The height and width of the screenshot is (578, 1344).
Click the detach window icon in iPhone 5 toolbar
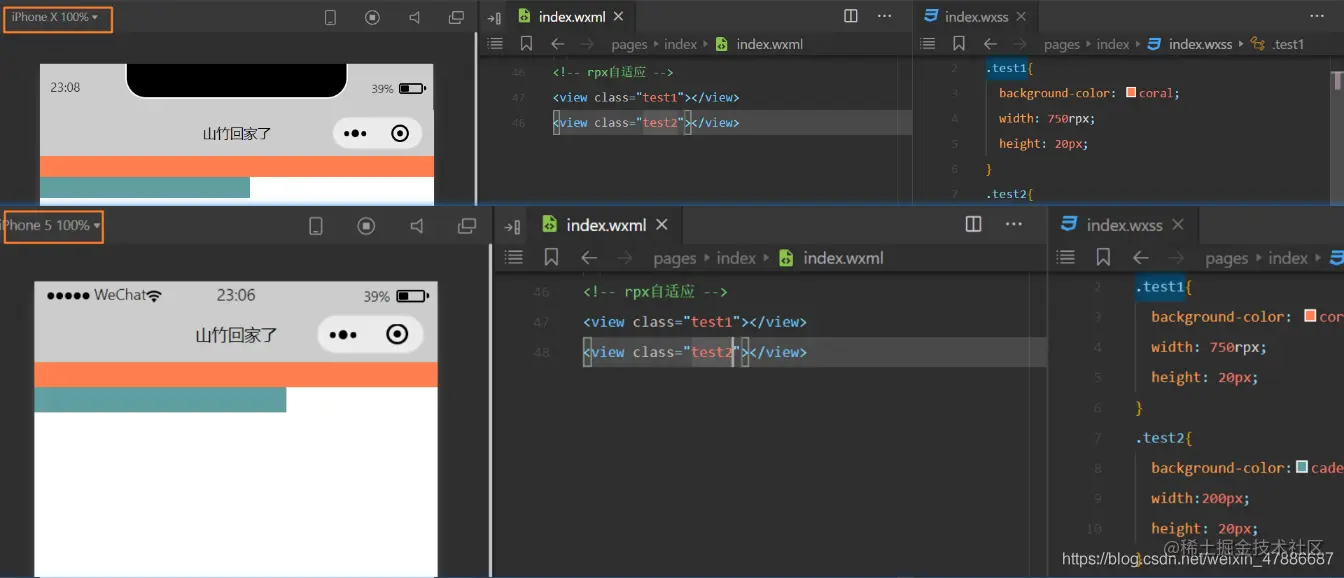pos(467,226)
